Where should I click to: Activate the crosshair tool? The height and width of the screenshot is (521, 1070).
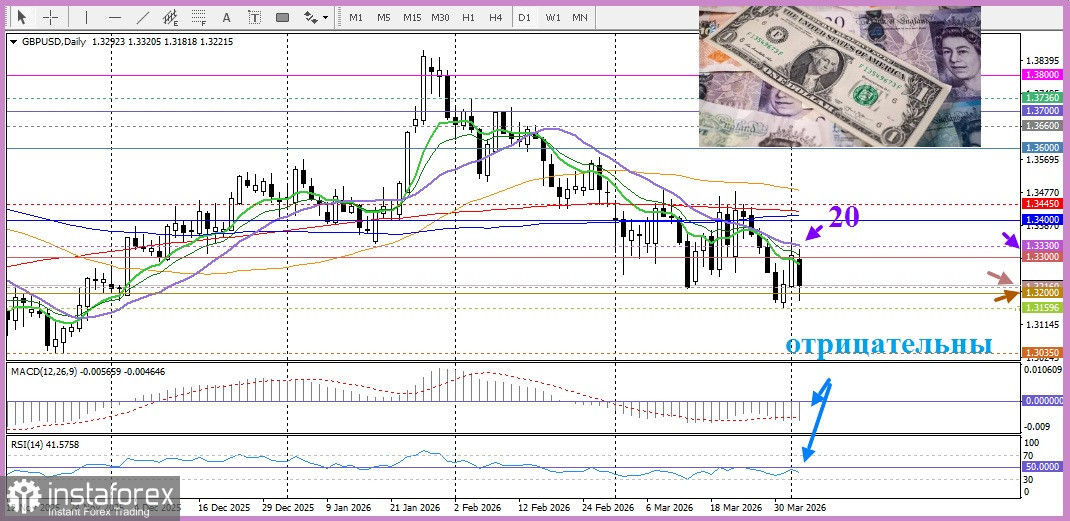[50, 17]
